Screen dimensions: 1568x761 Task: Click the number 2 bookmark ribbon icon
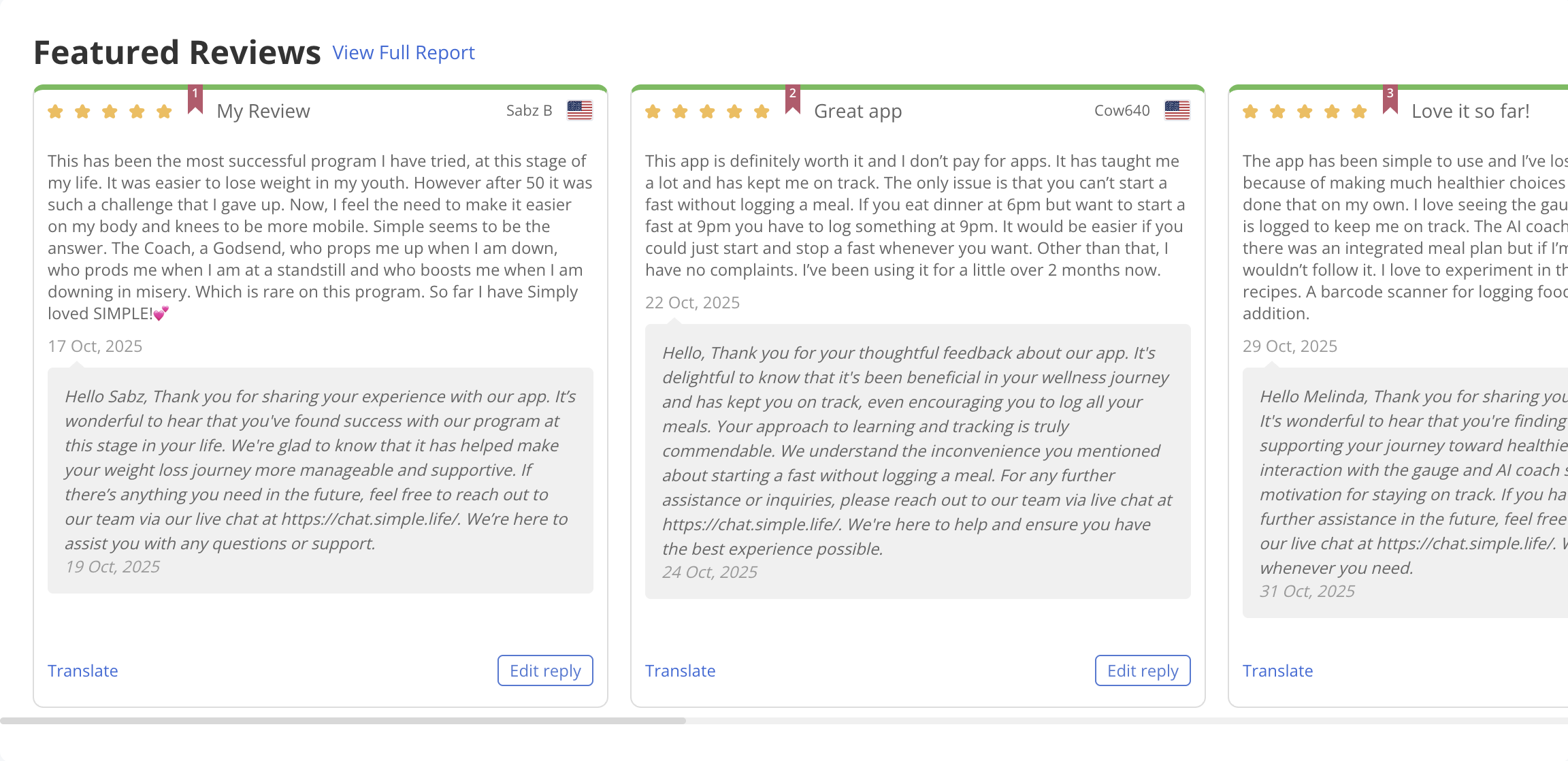(793, 99)
